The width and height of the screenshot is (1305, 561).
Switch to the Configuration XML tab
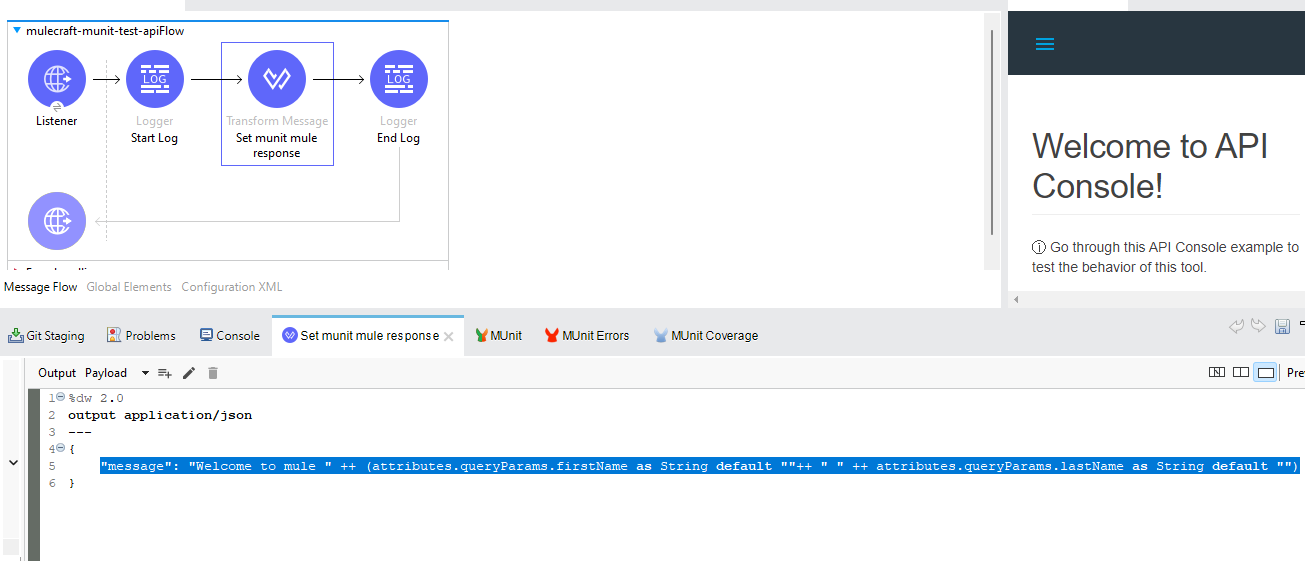(x=231, y=287)
